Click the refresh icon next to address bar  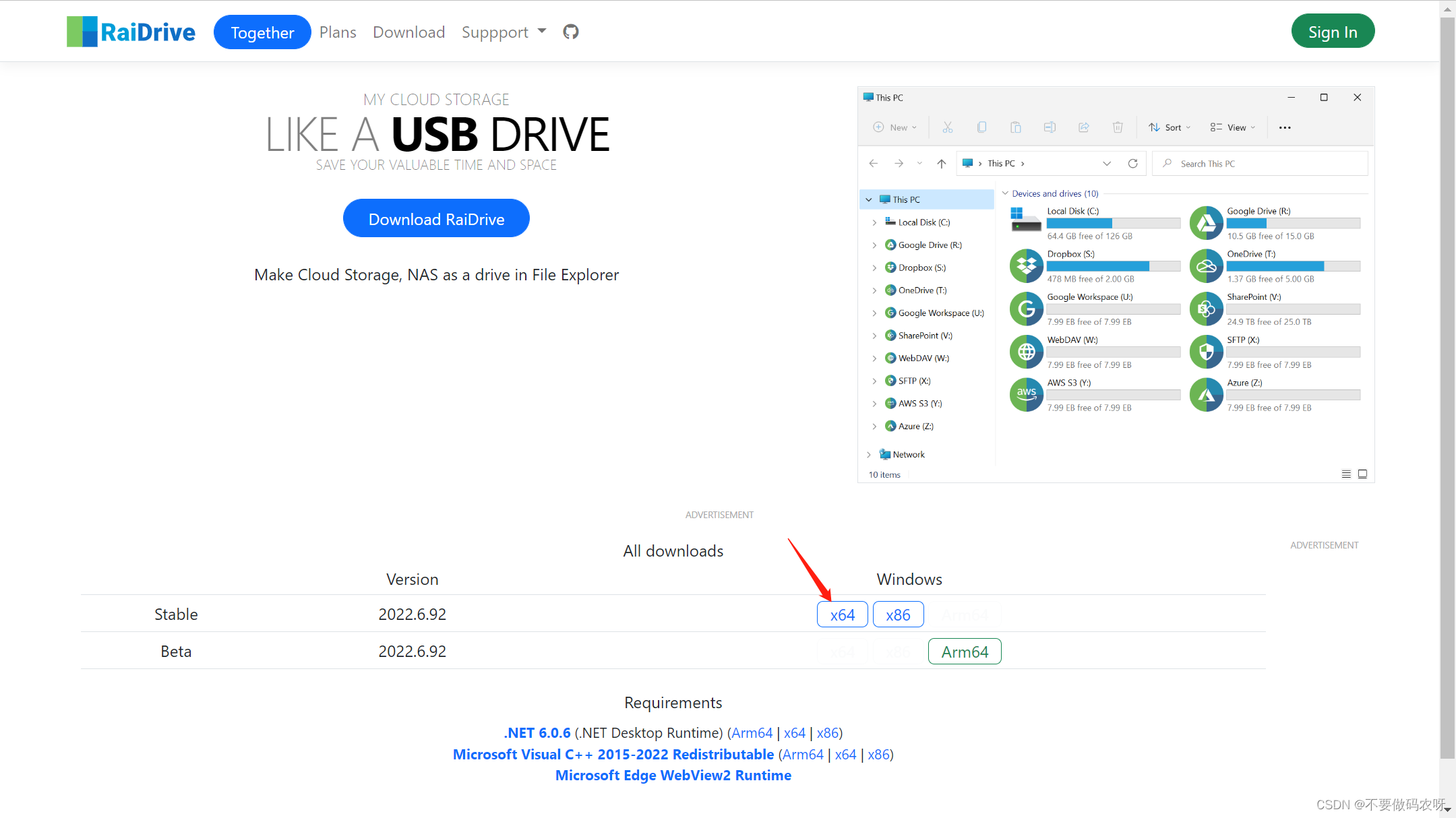click(1132, 163)
